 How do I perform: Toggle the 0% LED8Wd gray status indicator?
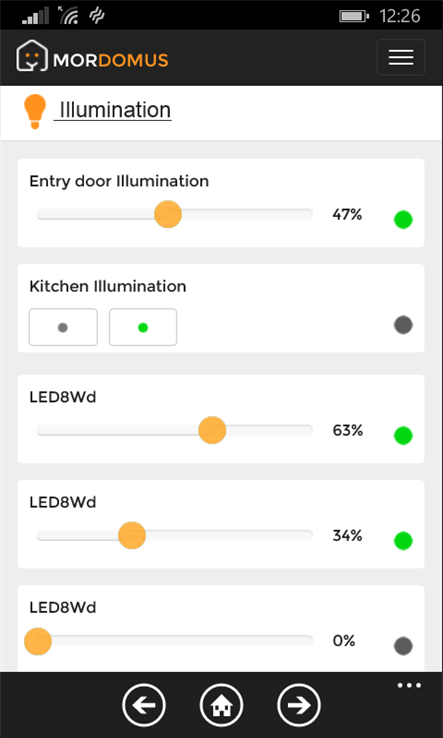403,646
